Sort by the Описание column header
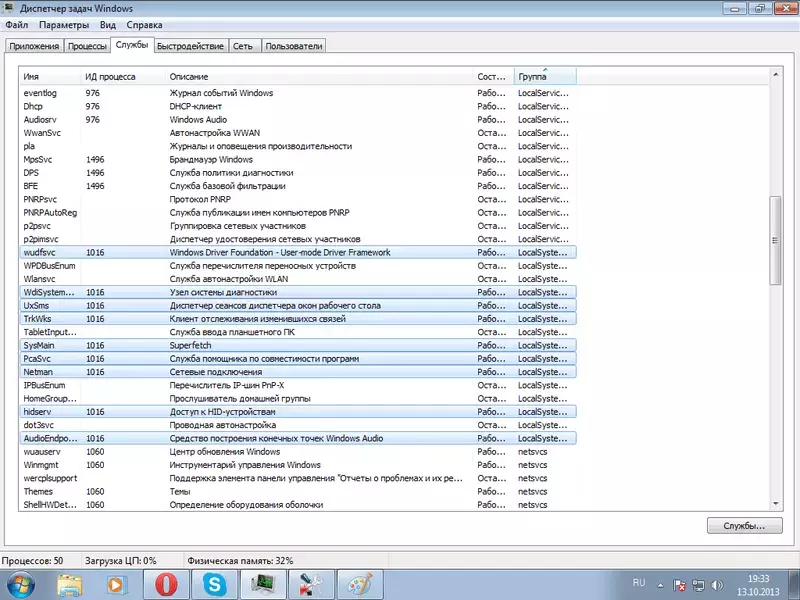 pos(319,77)
